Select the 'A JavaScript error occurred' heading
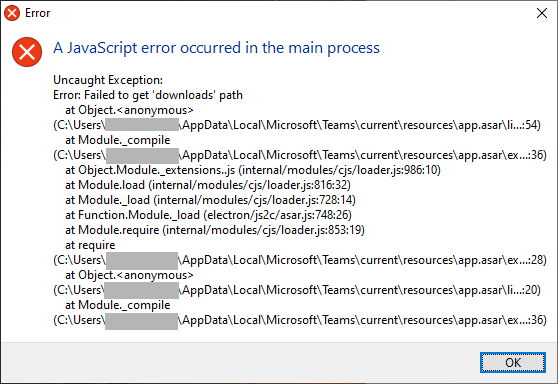Image resolution: width=558 pixels, height=384 pixels. [x=216, y=48]
